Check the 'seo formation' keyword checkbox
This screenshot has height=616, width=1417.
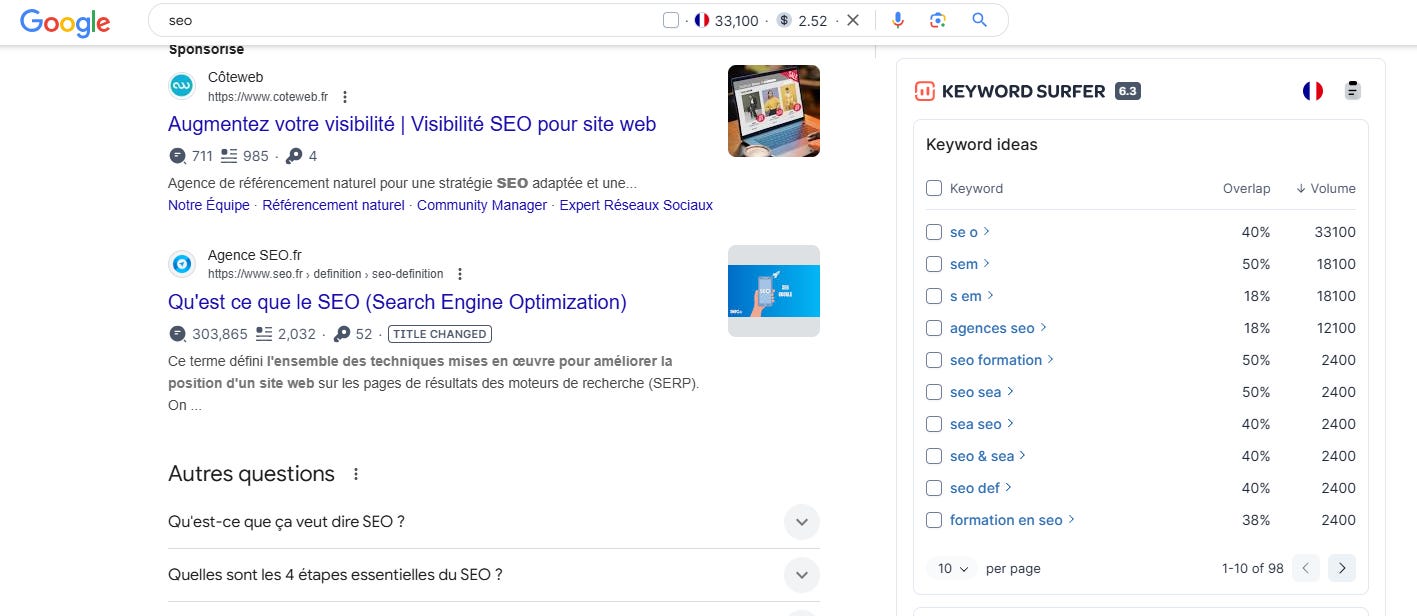[934, 360]
